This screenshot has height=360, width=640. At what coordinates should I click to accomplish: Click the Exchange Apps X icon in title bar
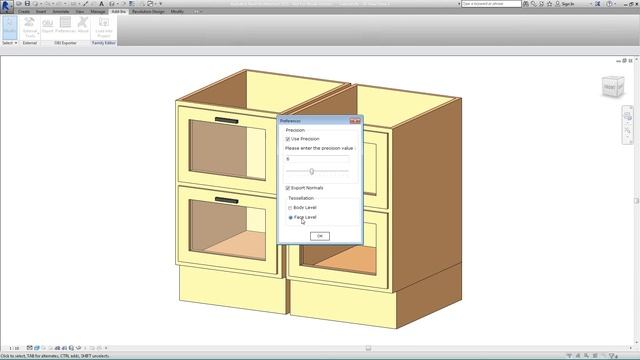tap(597, 4)
